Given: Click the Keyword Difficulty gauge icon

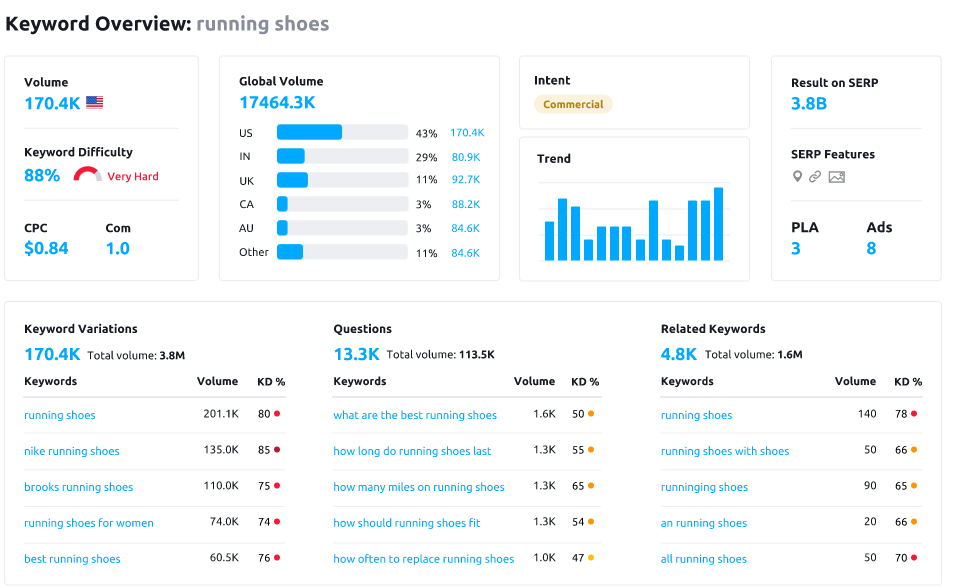Looking at the screenshot, I should (87, 175).
